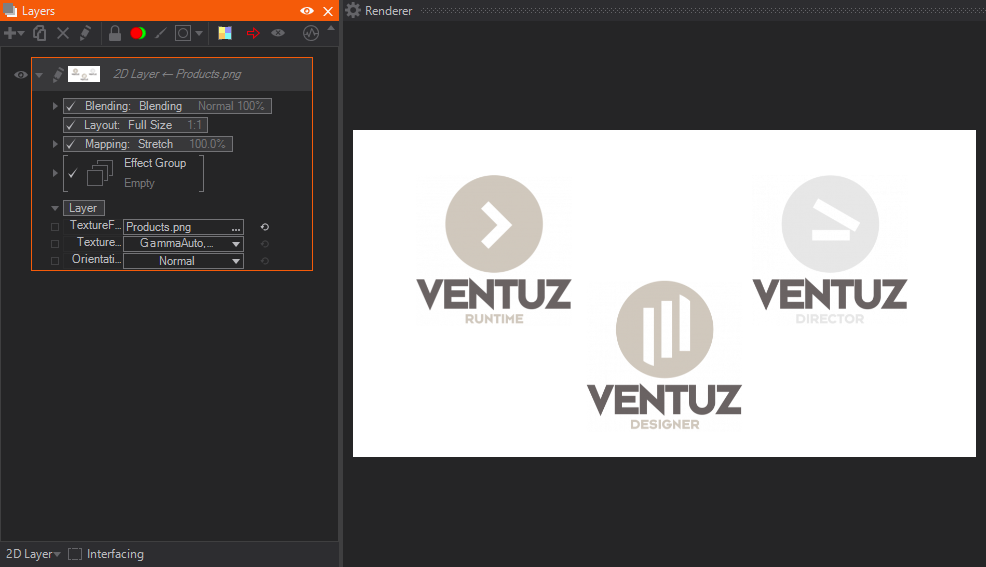986x567 pixels.
Task: Click the red arrow icon in toolbar
Action: pos(253,33)
